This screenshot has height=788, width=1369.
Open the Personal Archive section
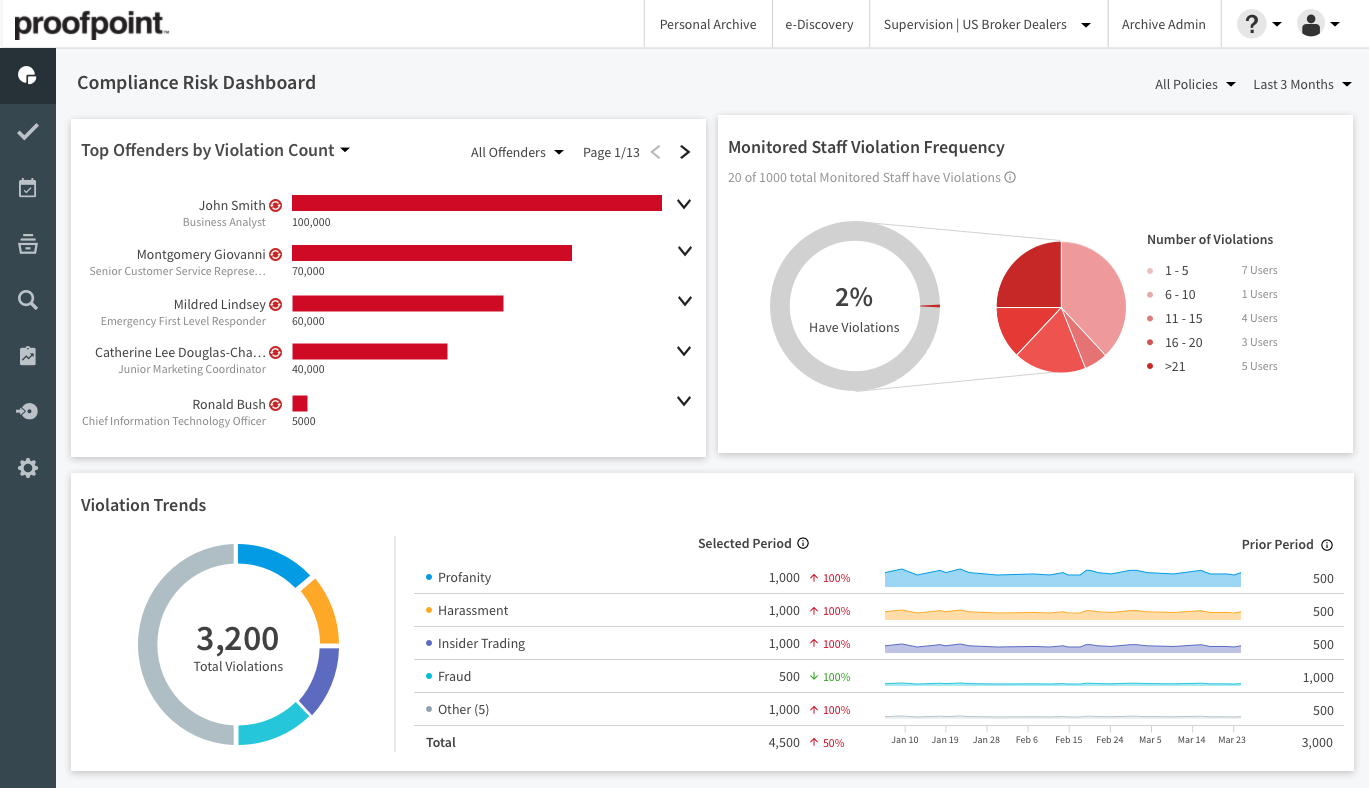pyautogui.click(x=708, y=24)
